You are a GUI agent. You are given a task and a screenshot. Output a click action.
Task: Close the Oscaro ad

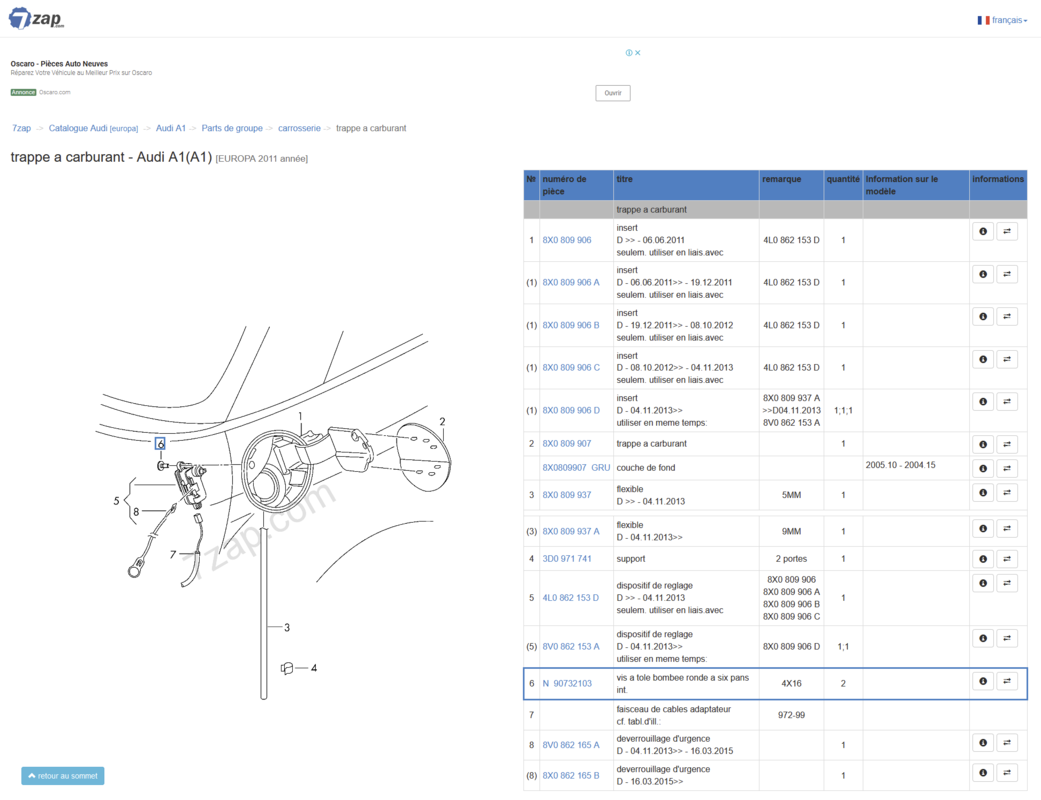637,53
